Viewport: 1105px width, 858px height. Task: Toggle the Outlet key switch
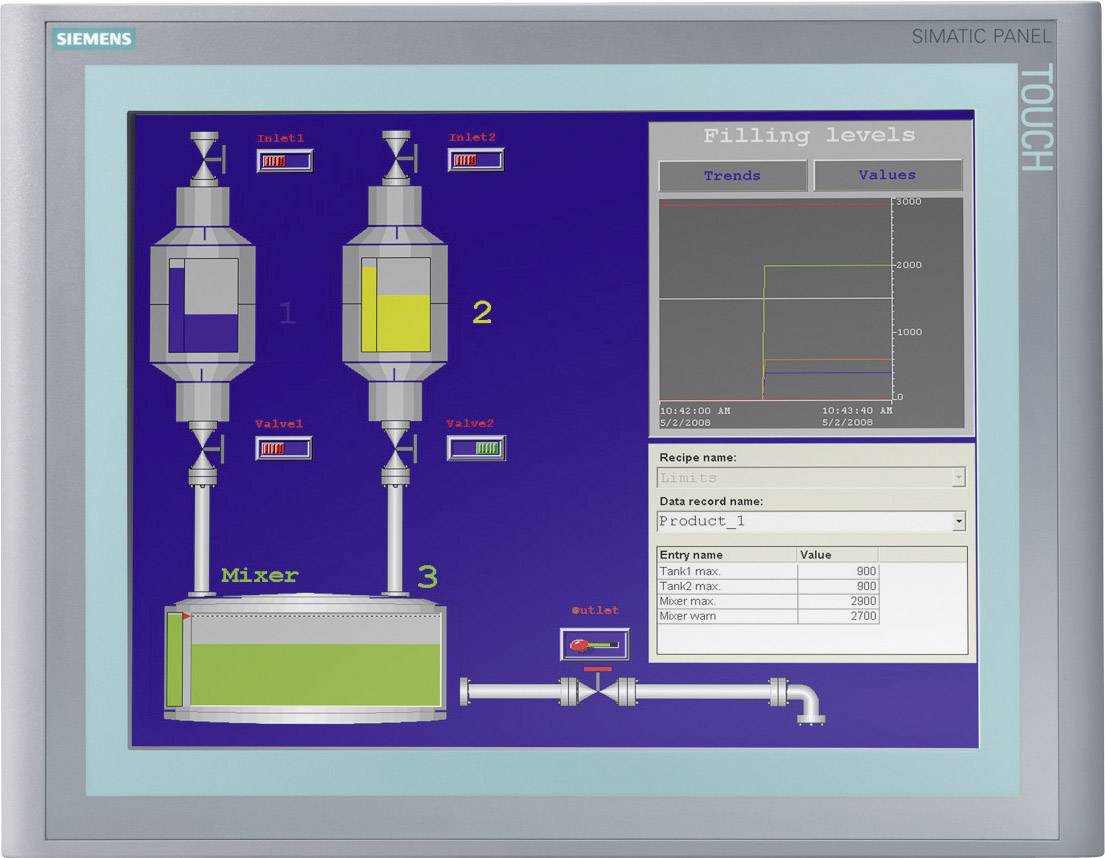[x=593, y=644]
